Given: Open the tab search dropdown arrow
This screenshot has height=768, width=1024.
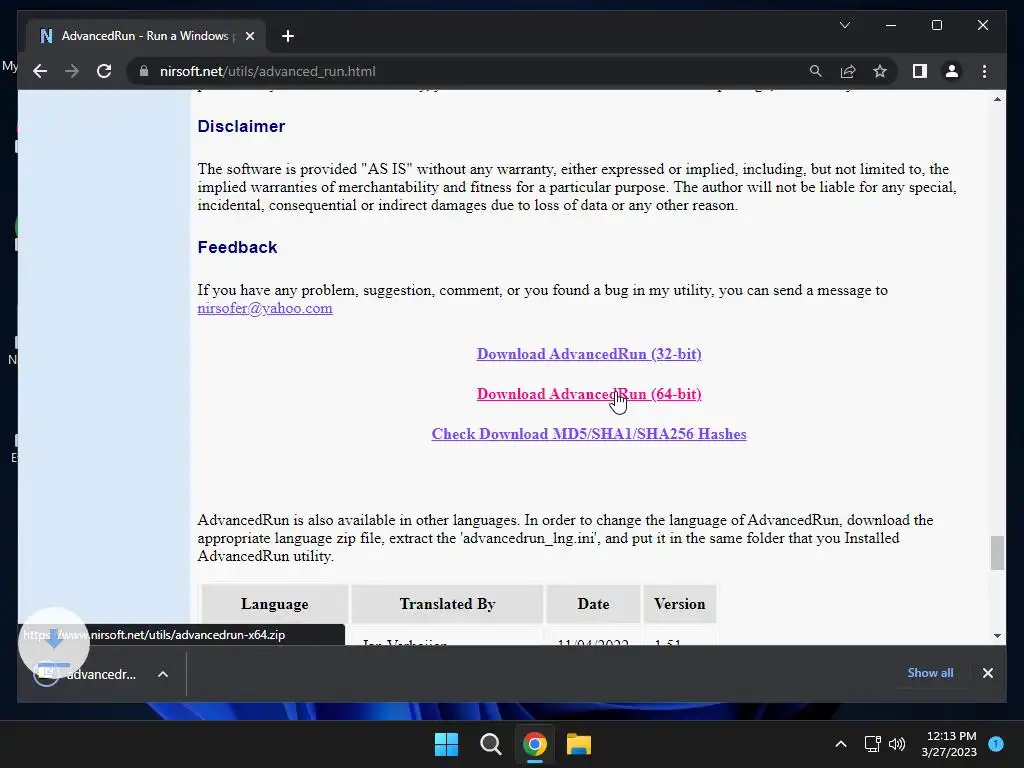Looking at the screenshot, I should pos(844,25).
